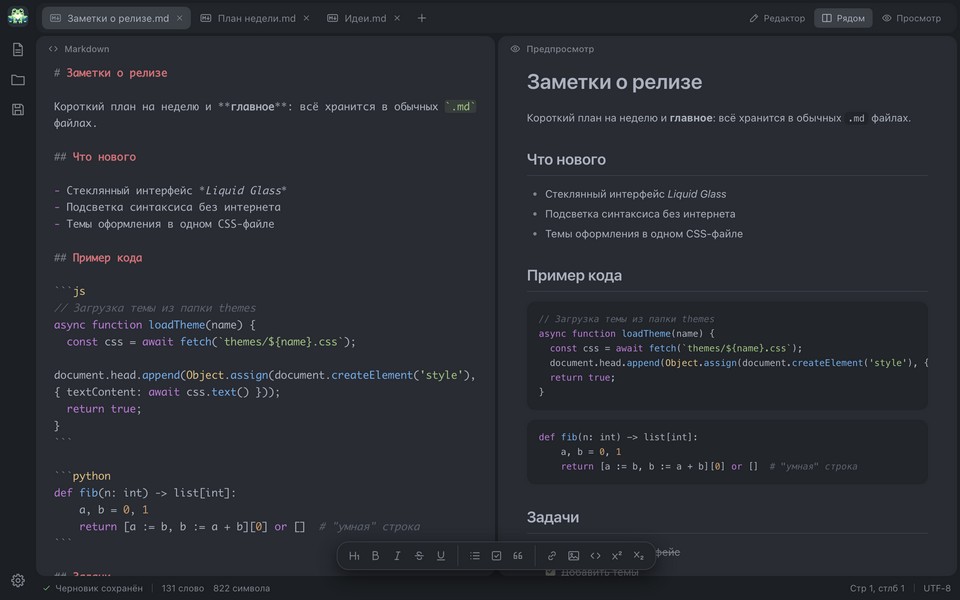Click preview heading Задачи

(x=553, y=517)
